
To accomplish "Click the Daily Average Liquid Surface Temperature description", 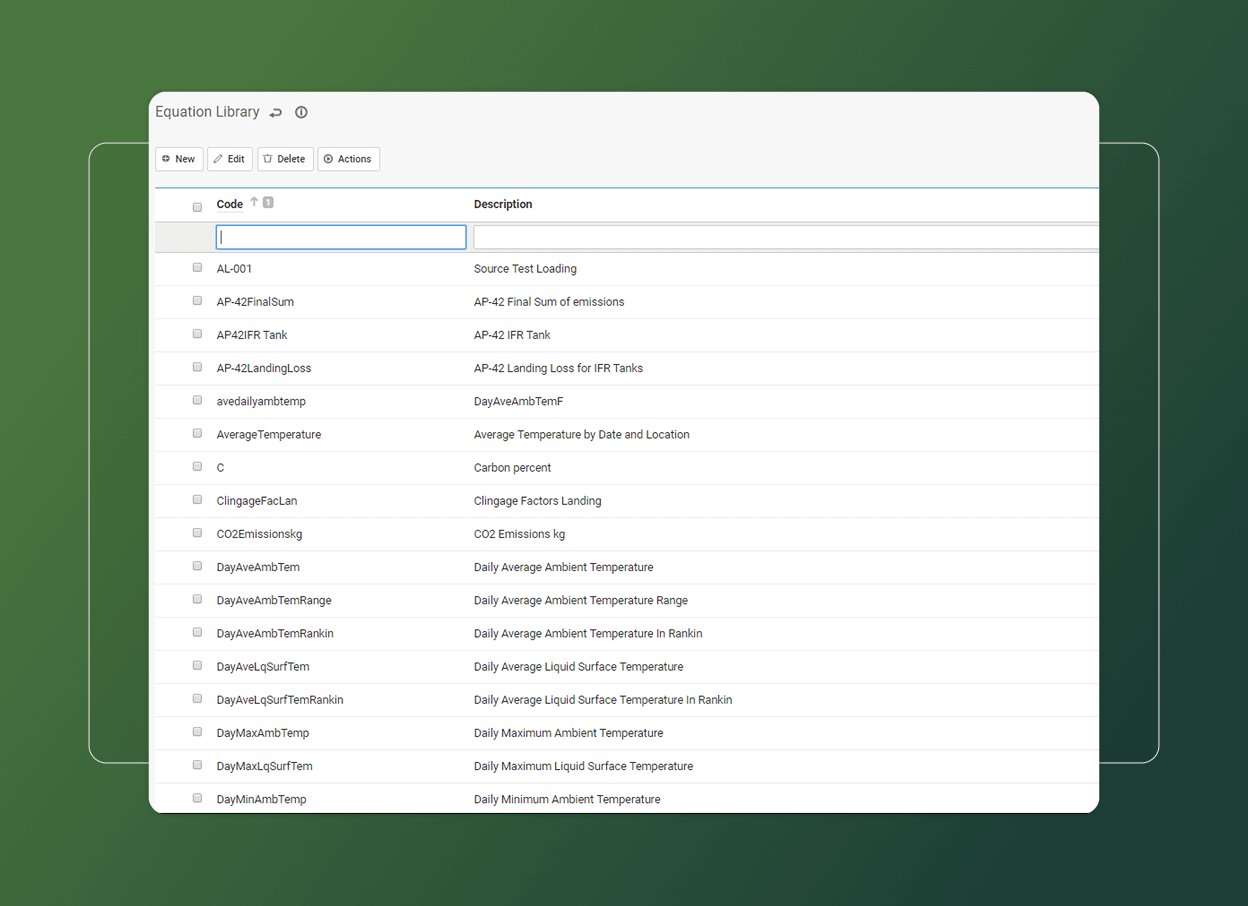I will (x=578, y=667).
